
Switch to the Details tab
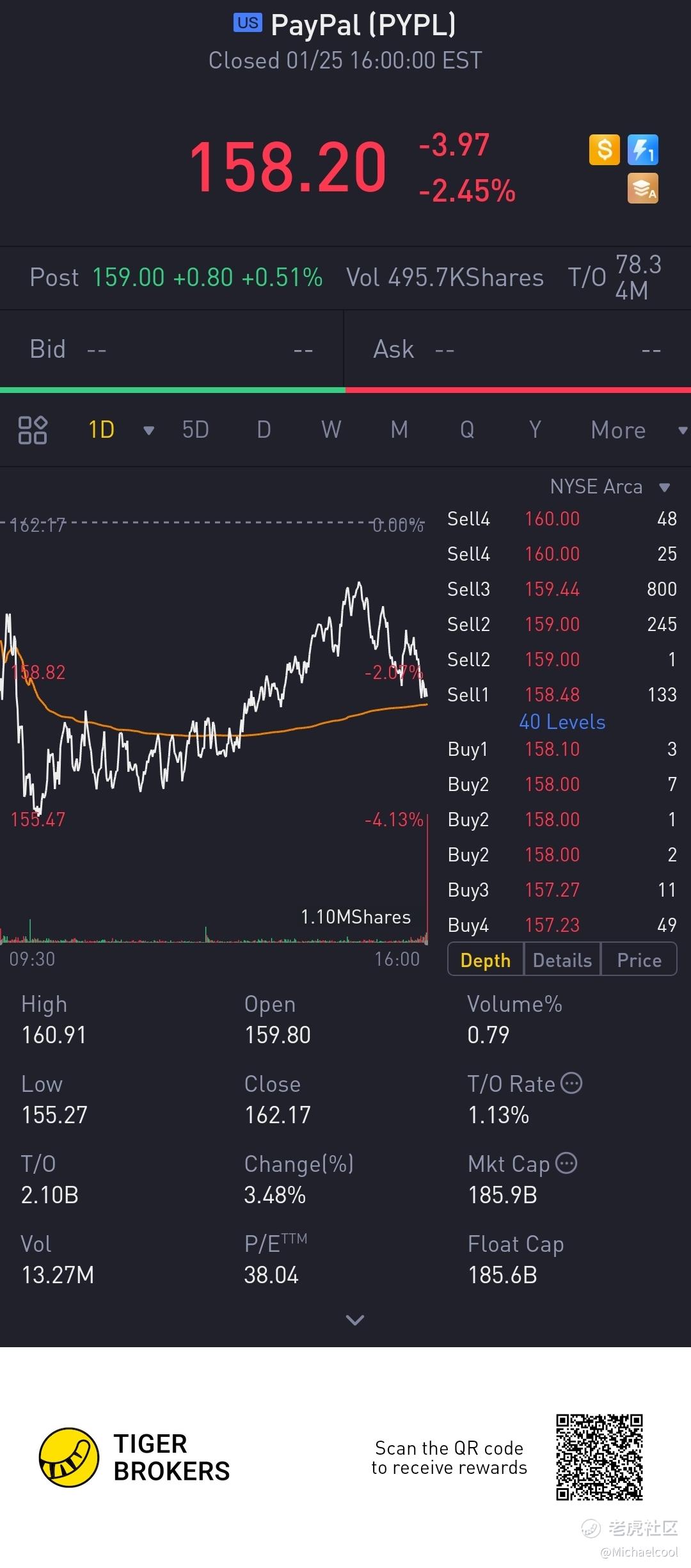point(562,960)
